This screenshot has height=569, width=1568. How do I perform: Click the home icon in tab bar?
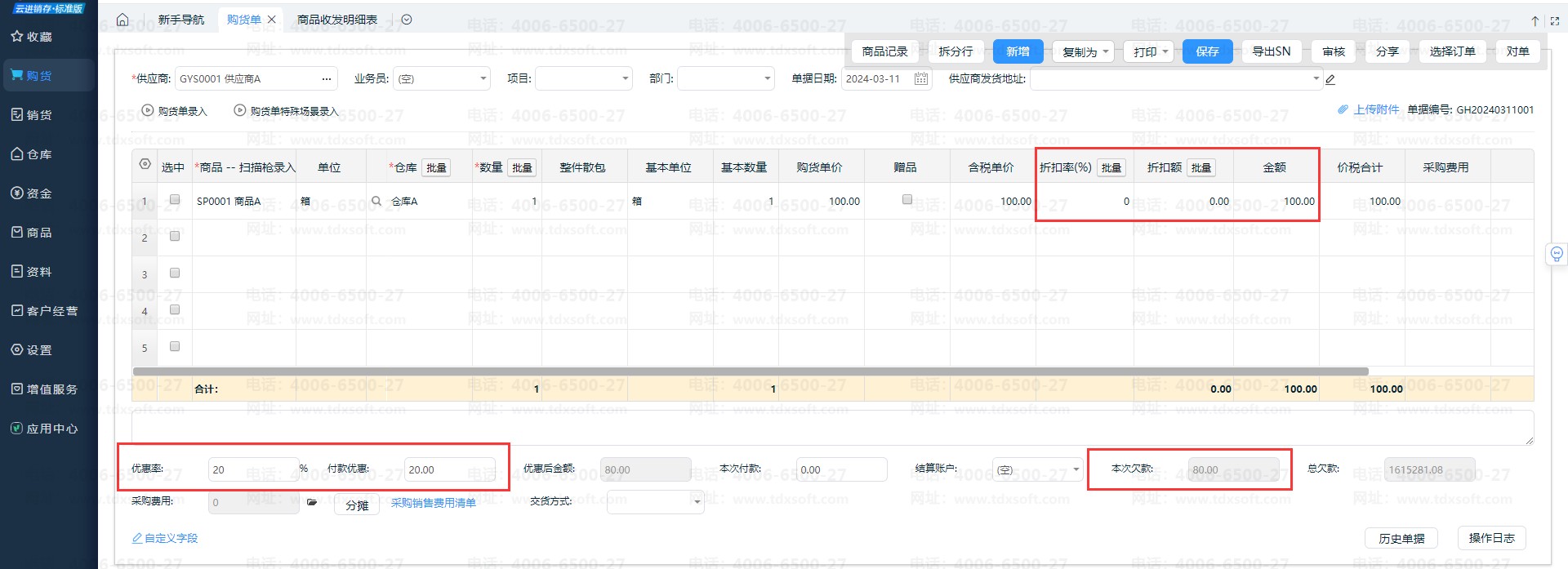122,20
